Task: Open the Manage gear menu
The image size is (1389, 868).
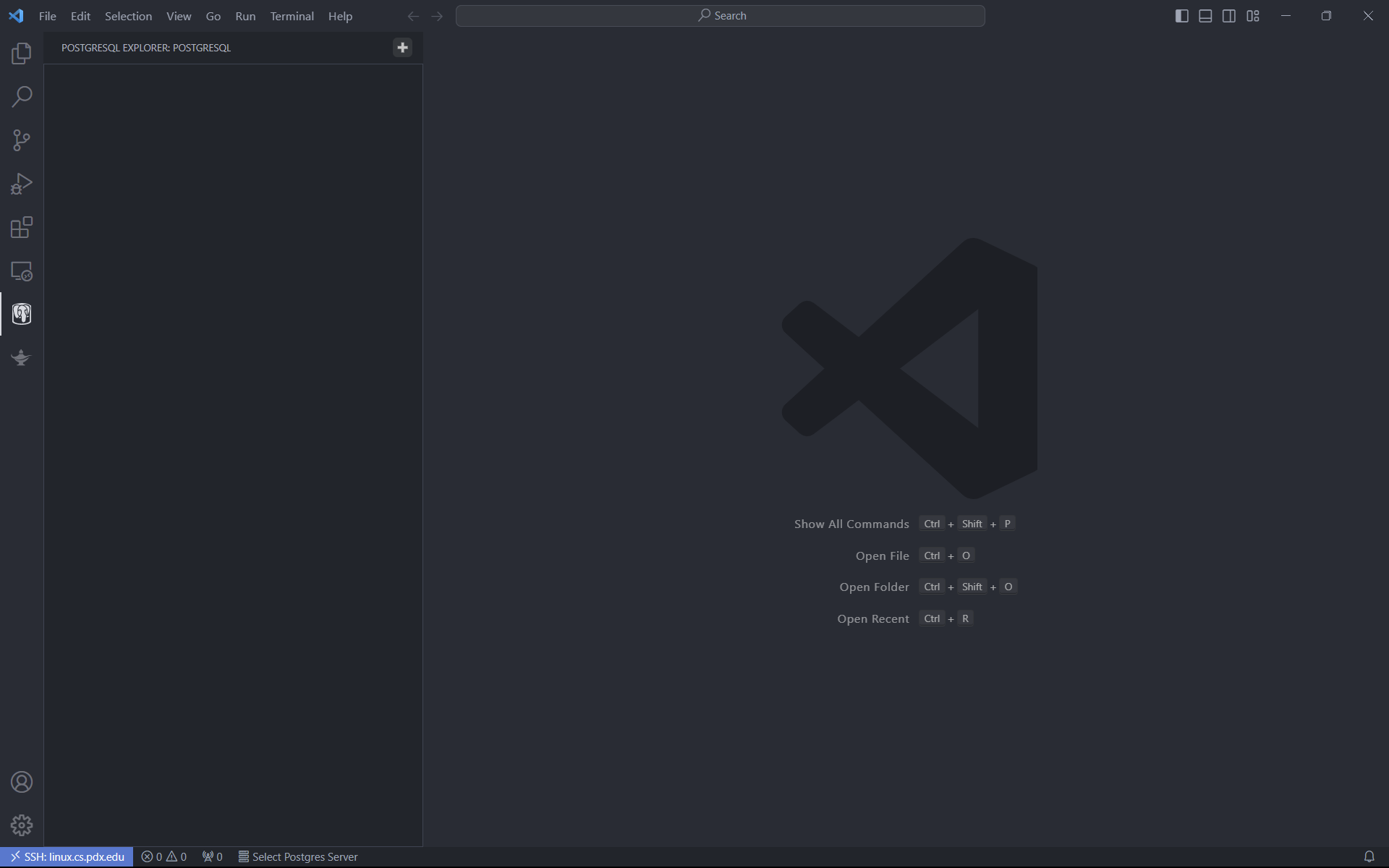Action: 22,825
